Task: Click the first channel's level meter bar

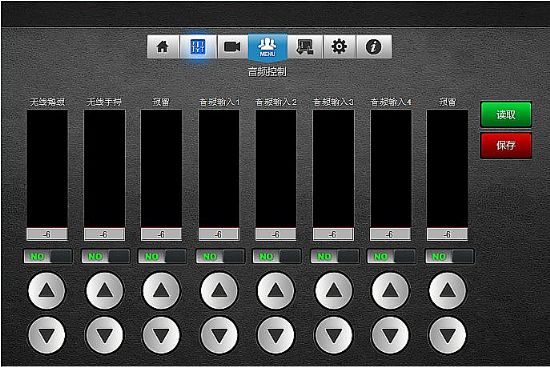Action: [x=47, y=169]
